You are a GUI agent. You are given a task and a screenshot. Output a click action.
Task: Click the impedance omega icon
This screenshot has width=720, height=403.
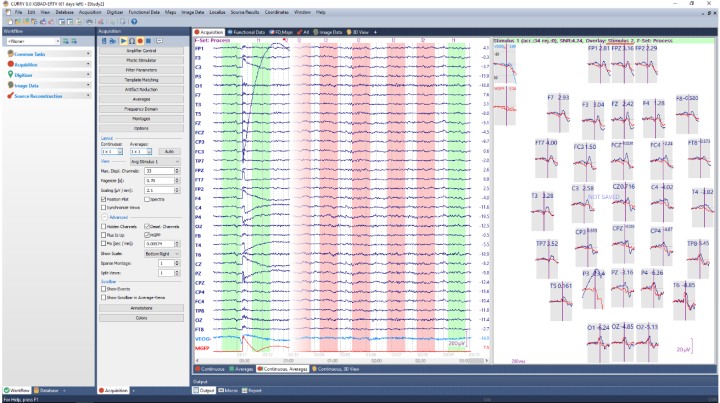(132, 41)
